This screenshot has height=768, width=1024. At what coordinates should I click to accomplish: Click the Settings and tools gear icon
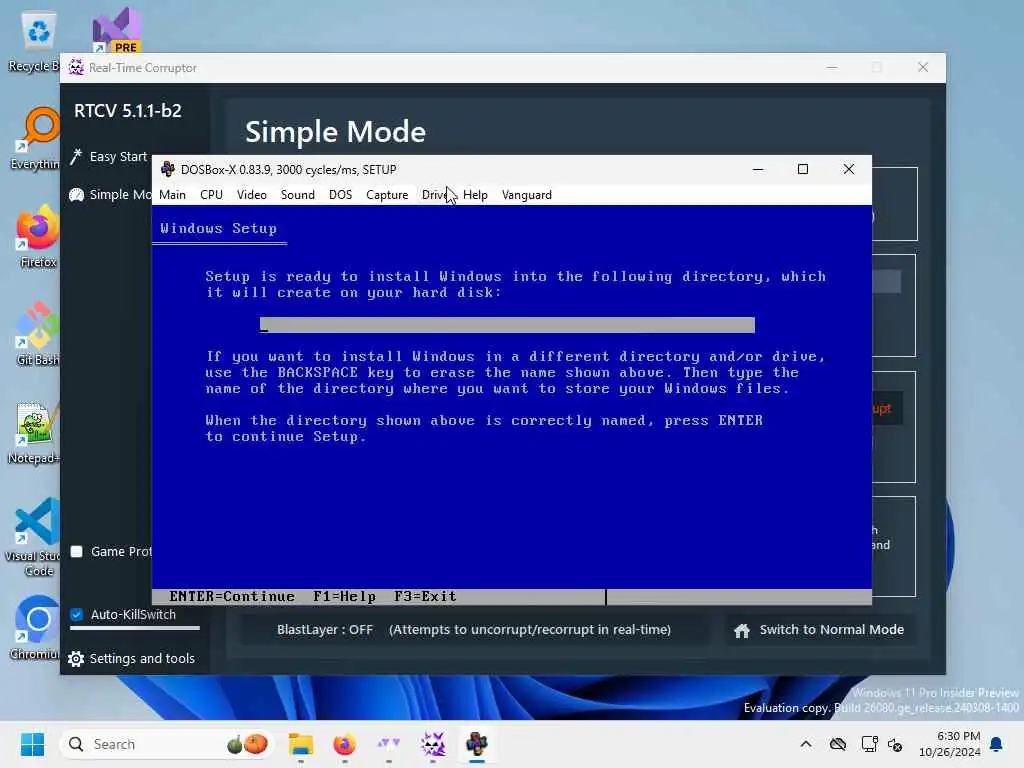pos(76,659)
